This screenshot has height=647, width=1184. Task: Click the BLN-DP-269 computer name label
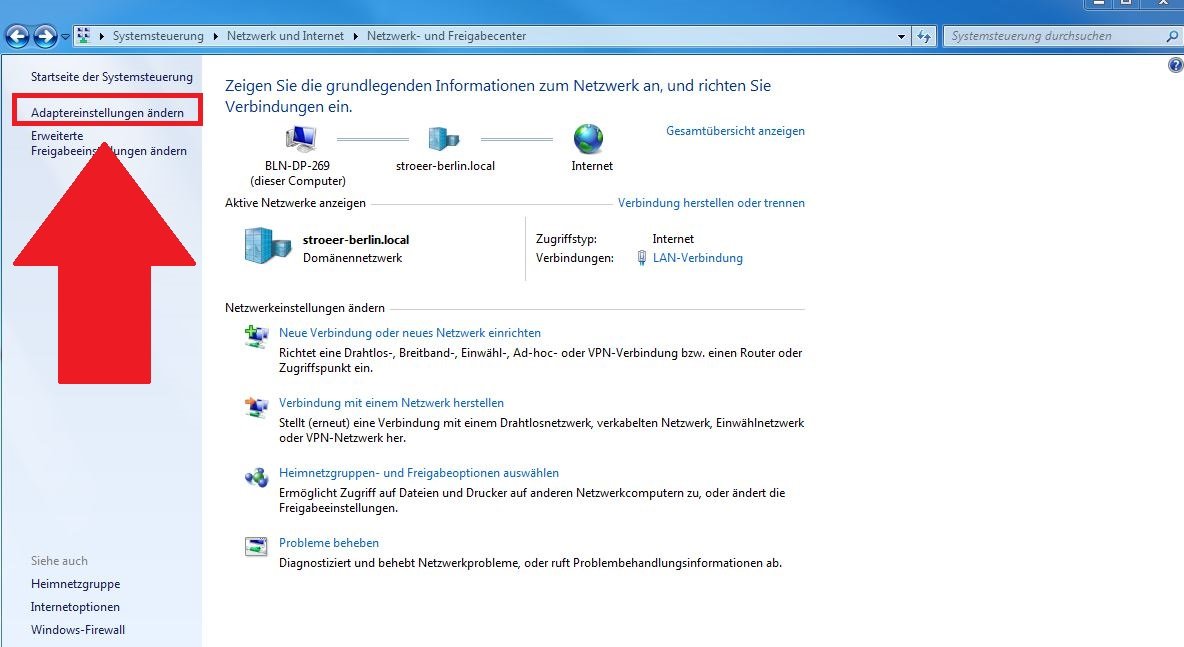(x=298, y=165)
